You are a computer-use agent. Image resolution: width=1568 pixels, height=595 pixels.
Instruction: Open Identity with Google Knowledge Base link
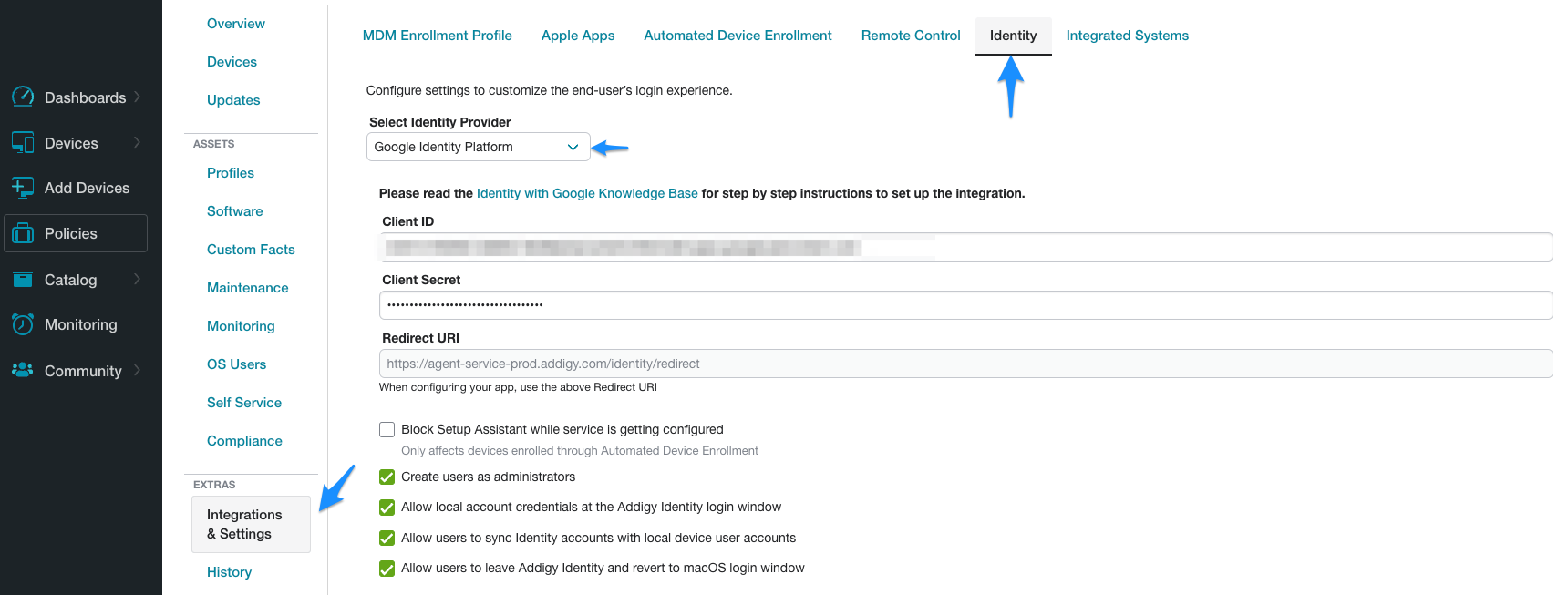587,193
